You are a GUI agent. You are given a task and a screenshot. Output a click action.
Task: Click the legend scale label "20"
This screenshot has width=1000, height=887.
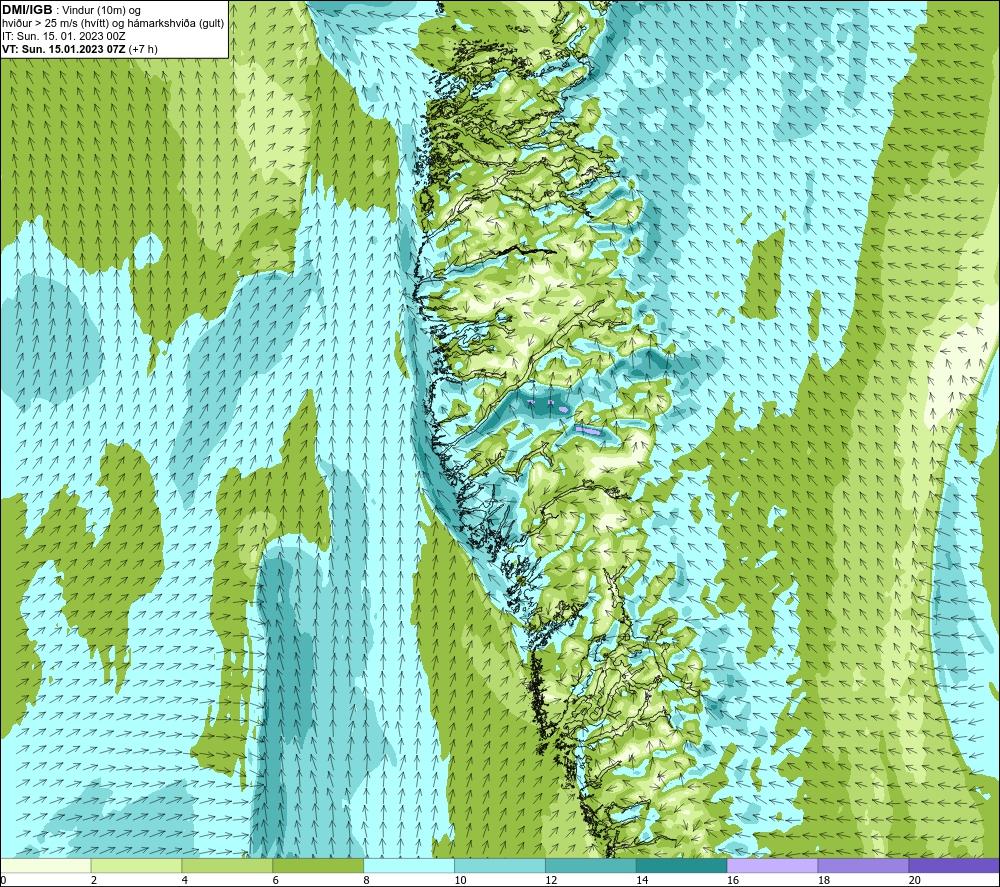click(914, 880)
